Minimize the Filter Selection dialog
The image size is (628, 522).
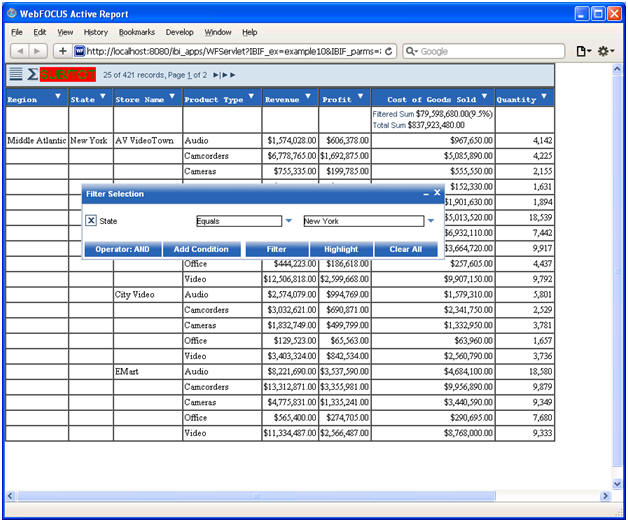point(426,194)
